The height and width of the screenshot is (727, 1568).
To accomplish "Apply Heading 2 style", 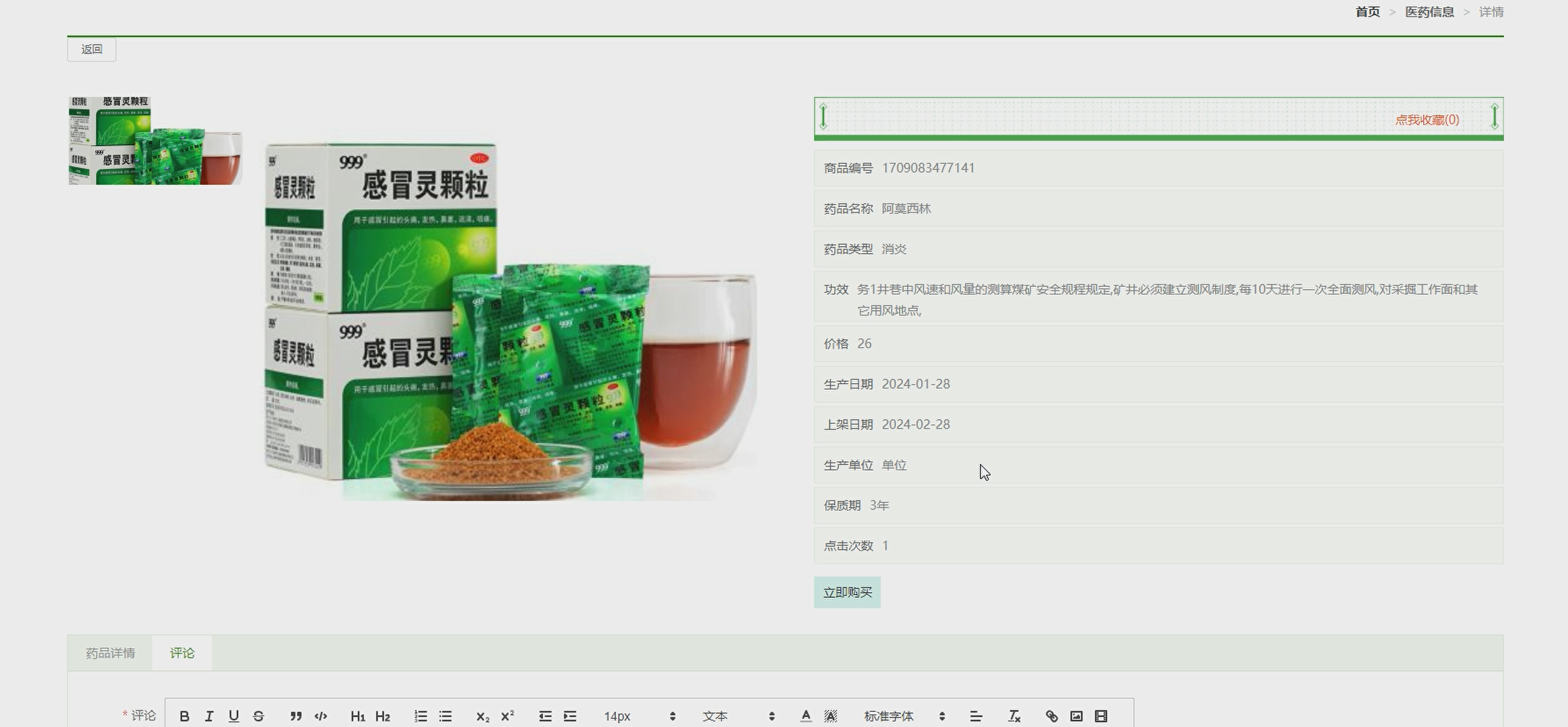I will coord(383,716).
